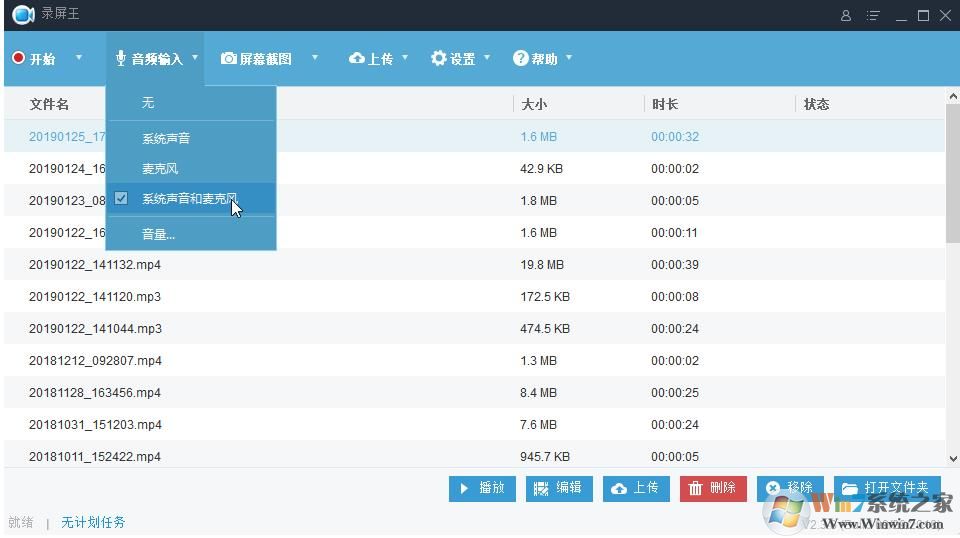Click size cell 945.7 KB

pos(545,457)
